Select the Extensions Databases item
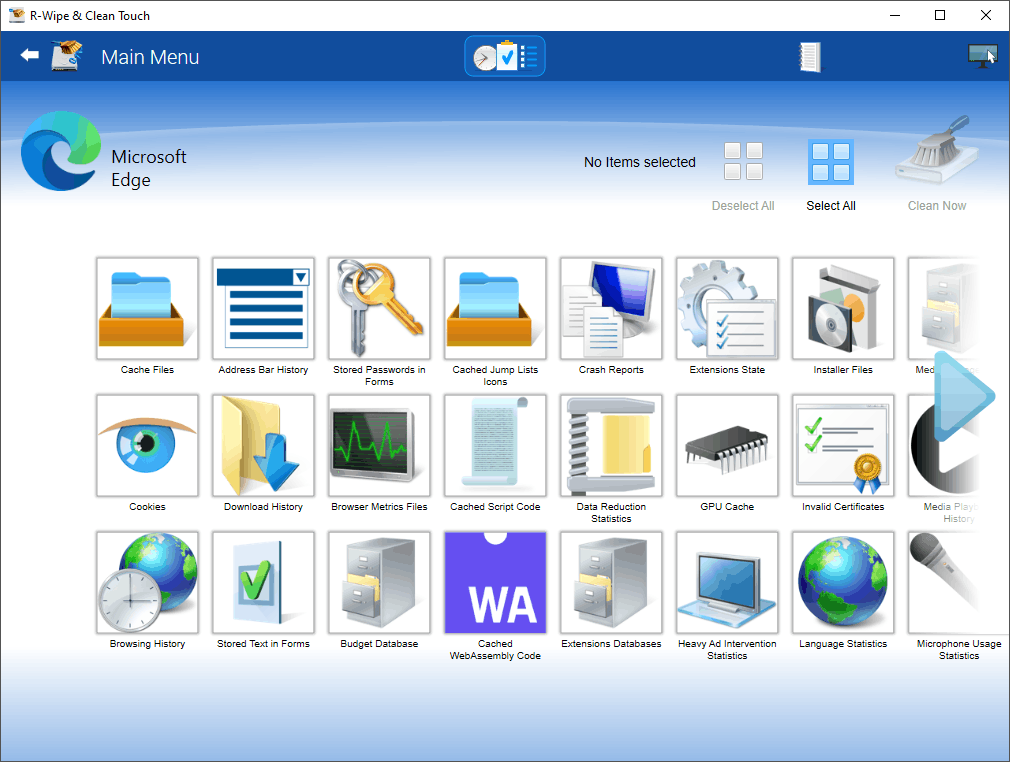The height and width of the screenshot is (762, 1010). click(x=611, y=583)
